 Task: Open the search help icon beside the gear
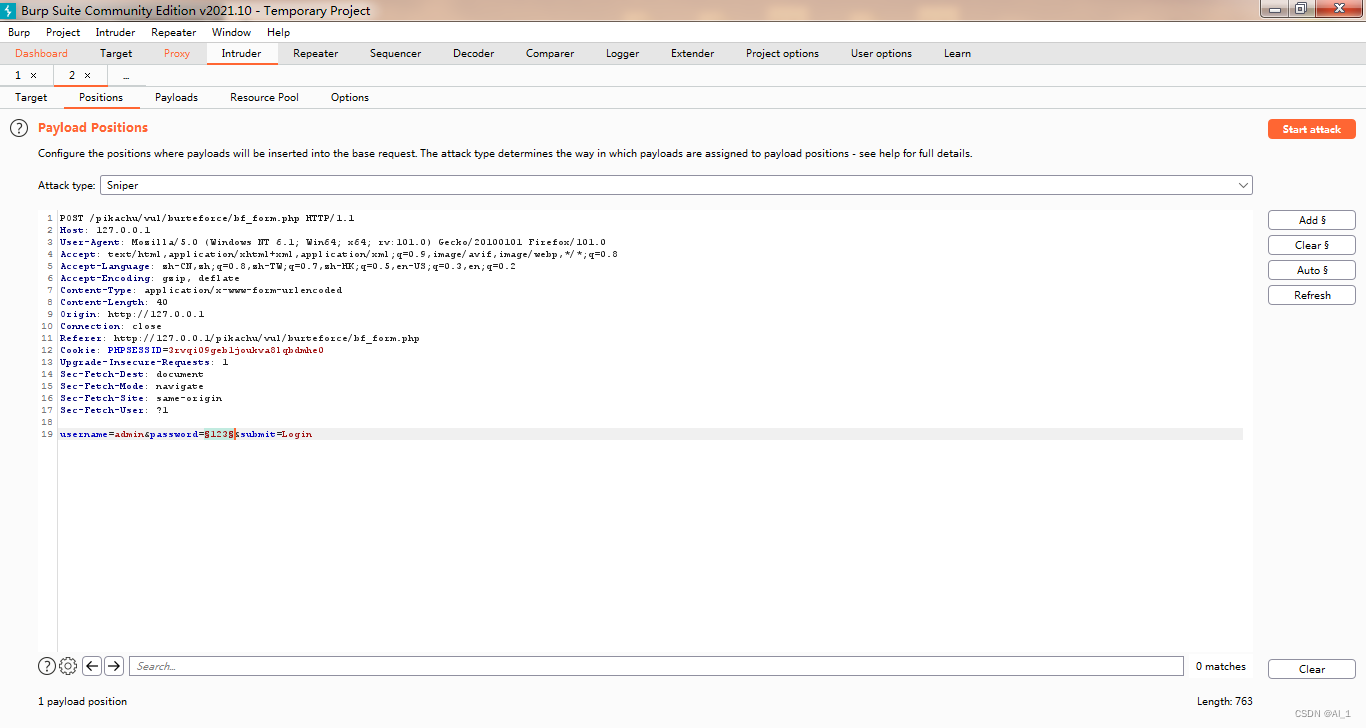[47, 666]
